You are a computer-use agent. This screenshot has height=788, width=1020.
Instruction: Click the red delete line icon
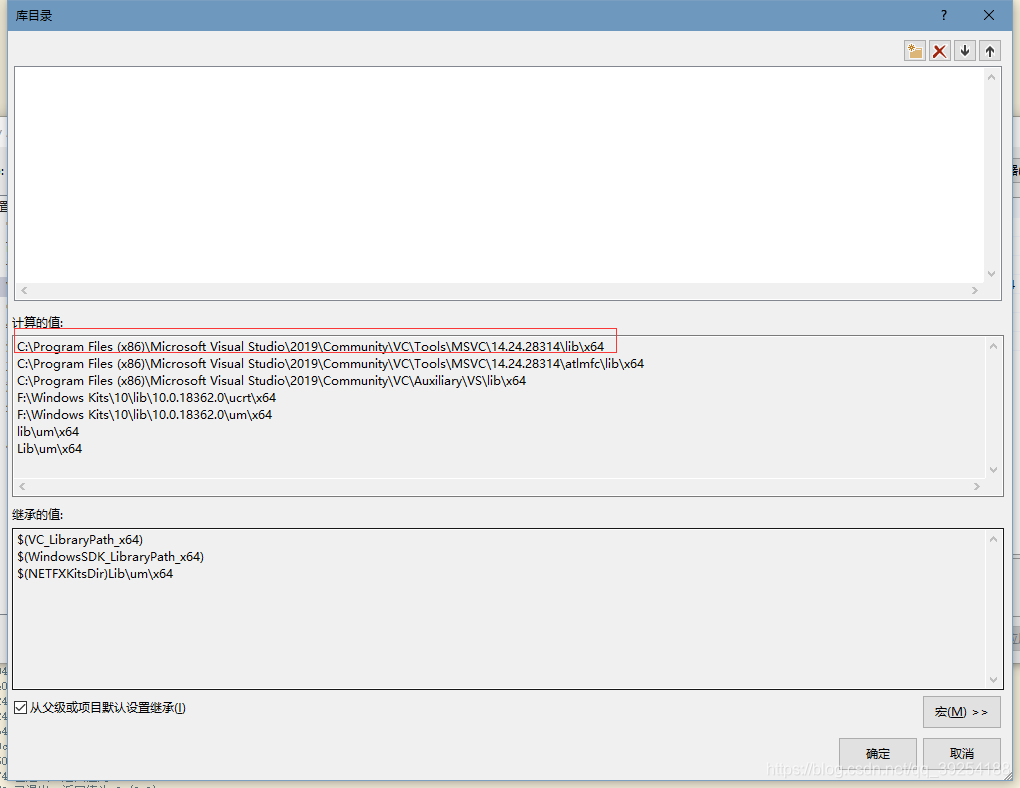(939, 51)
